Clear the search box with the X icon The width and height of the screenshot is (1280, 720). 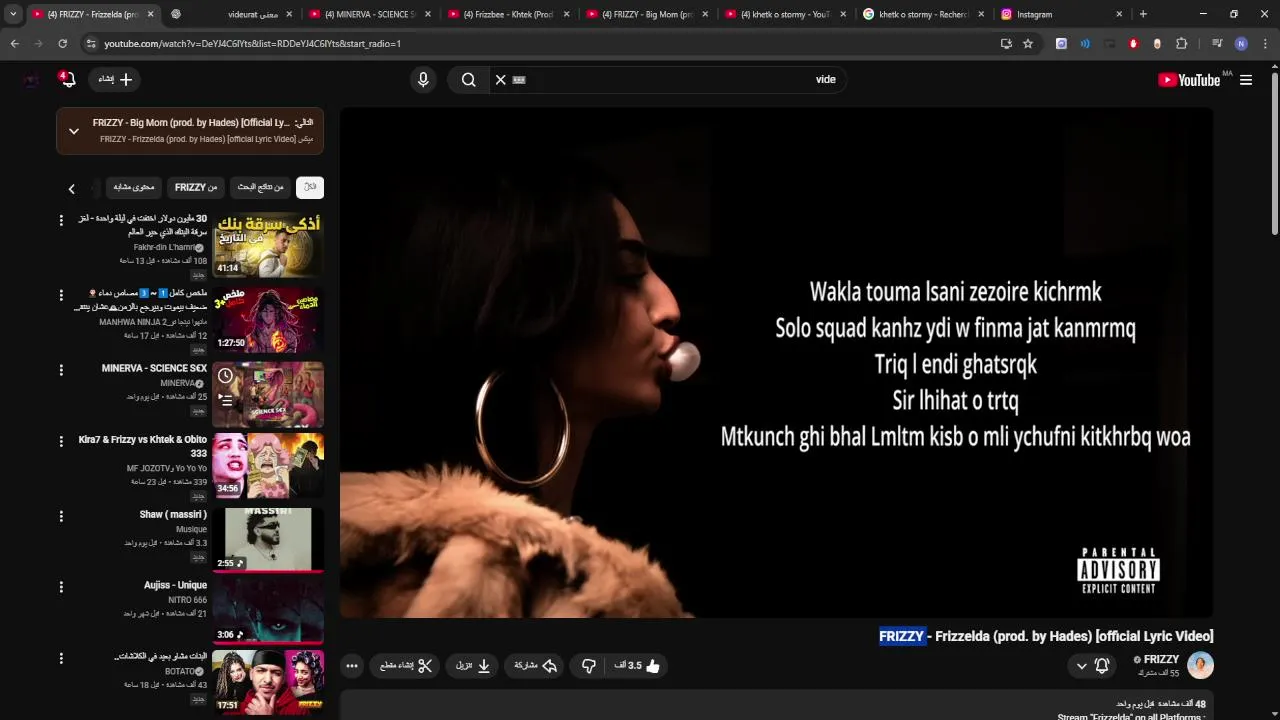(x=501, y=80)
